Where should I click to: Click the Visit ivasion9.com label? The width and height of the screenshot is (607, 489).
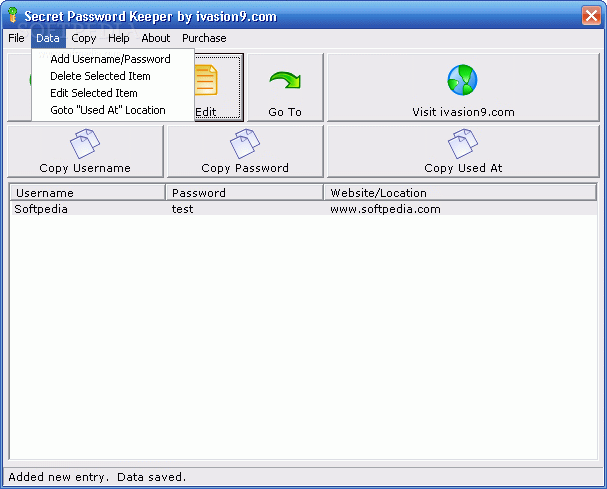point(463,112)
